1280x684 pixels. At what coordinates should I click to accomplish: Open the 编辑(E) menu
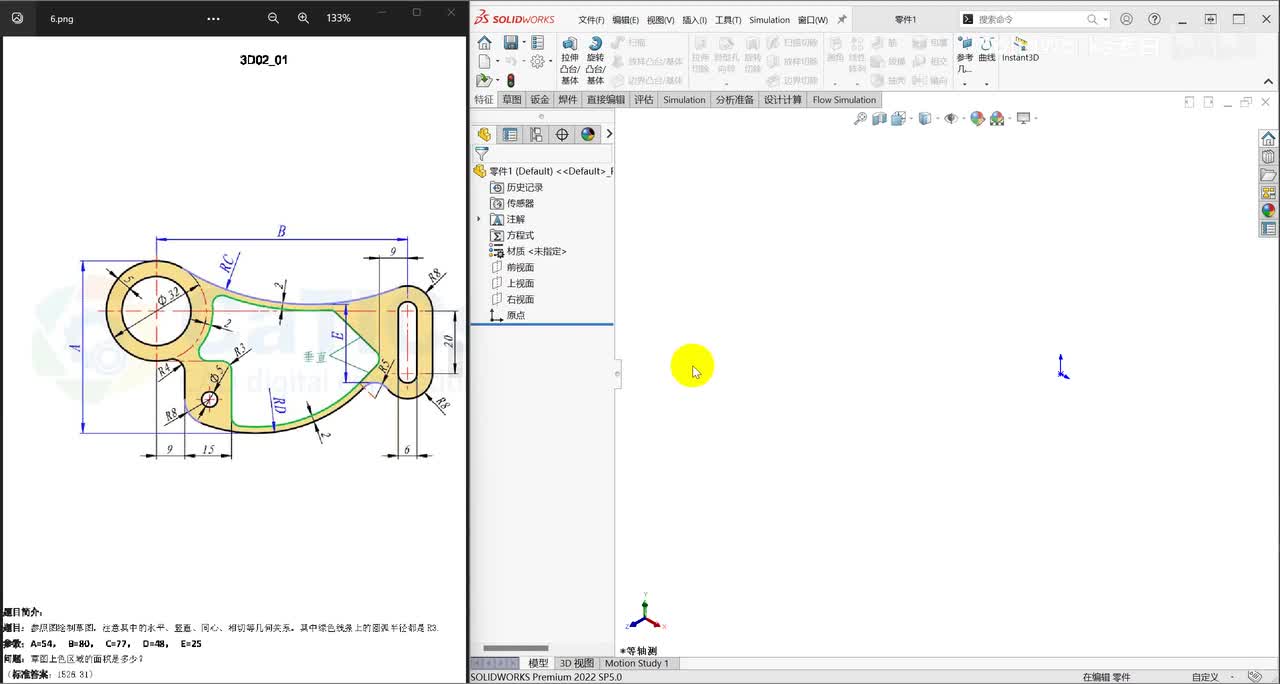pyautogui.click(x=625, y=20)
